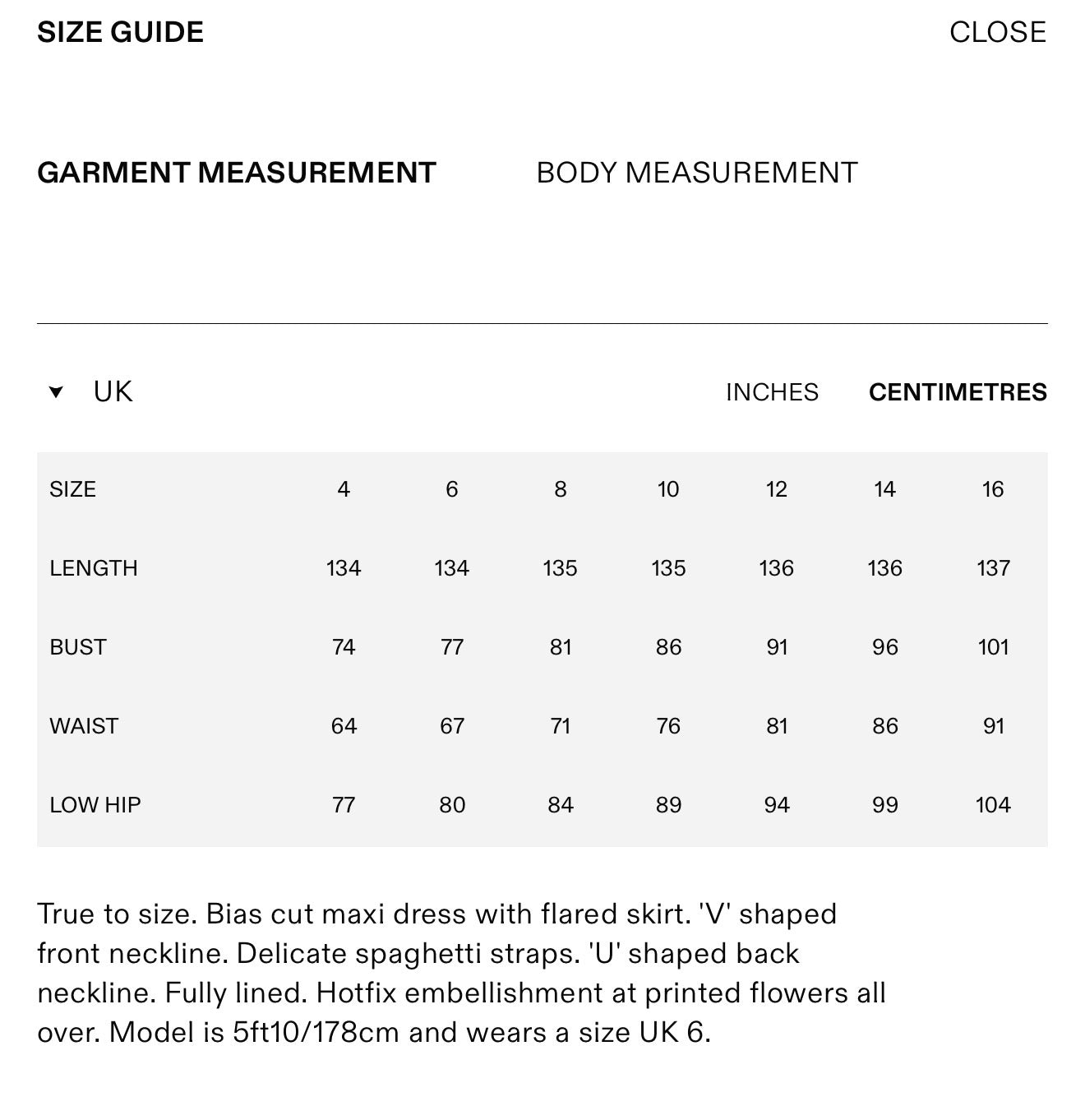Click size 16 column header

tap(993, 489)
